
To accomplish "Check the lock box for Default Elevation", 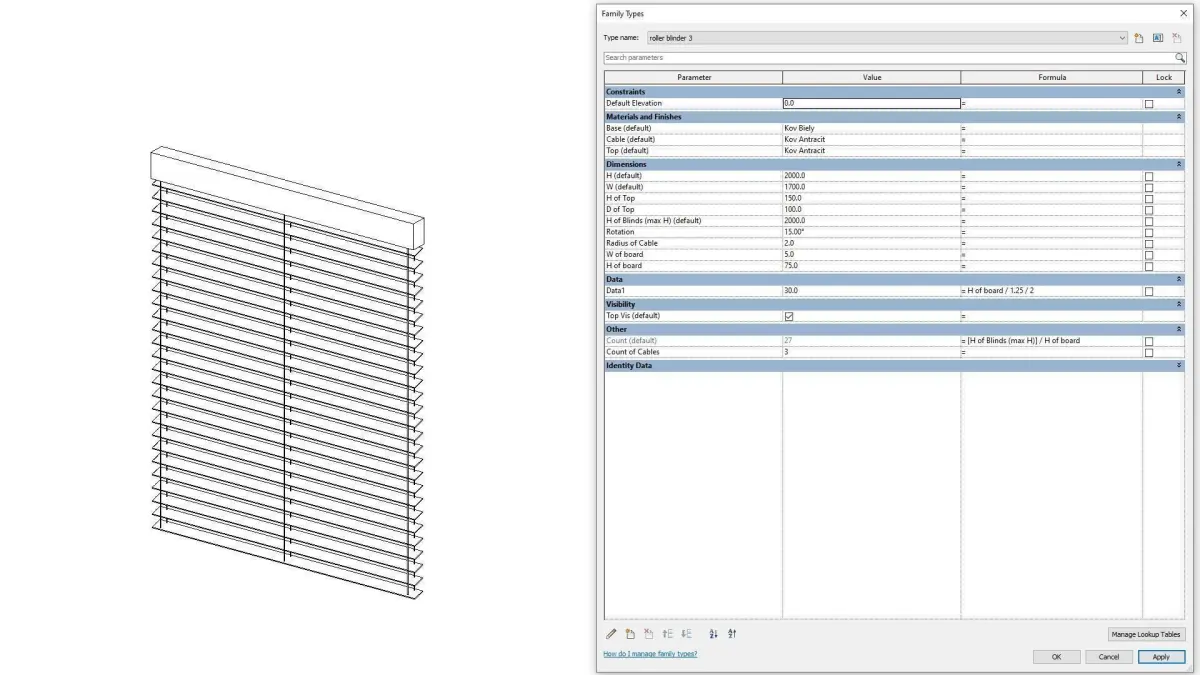I will [x=1149, y=104].
